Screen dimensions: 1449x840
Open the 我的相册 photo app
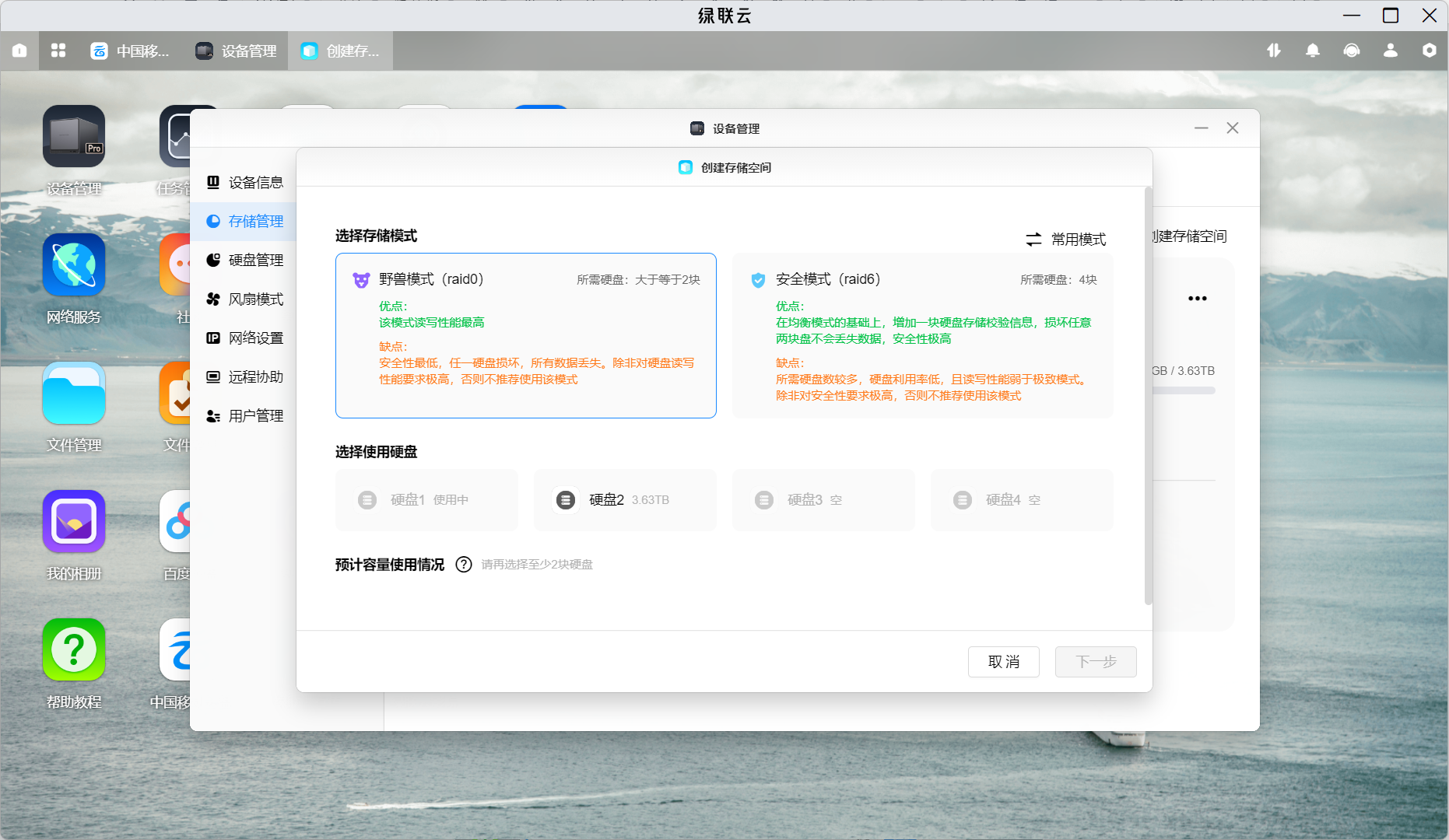[74, 521]
